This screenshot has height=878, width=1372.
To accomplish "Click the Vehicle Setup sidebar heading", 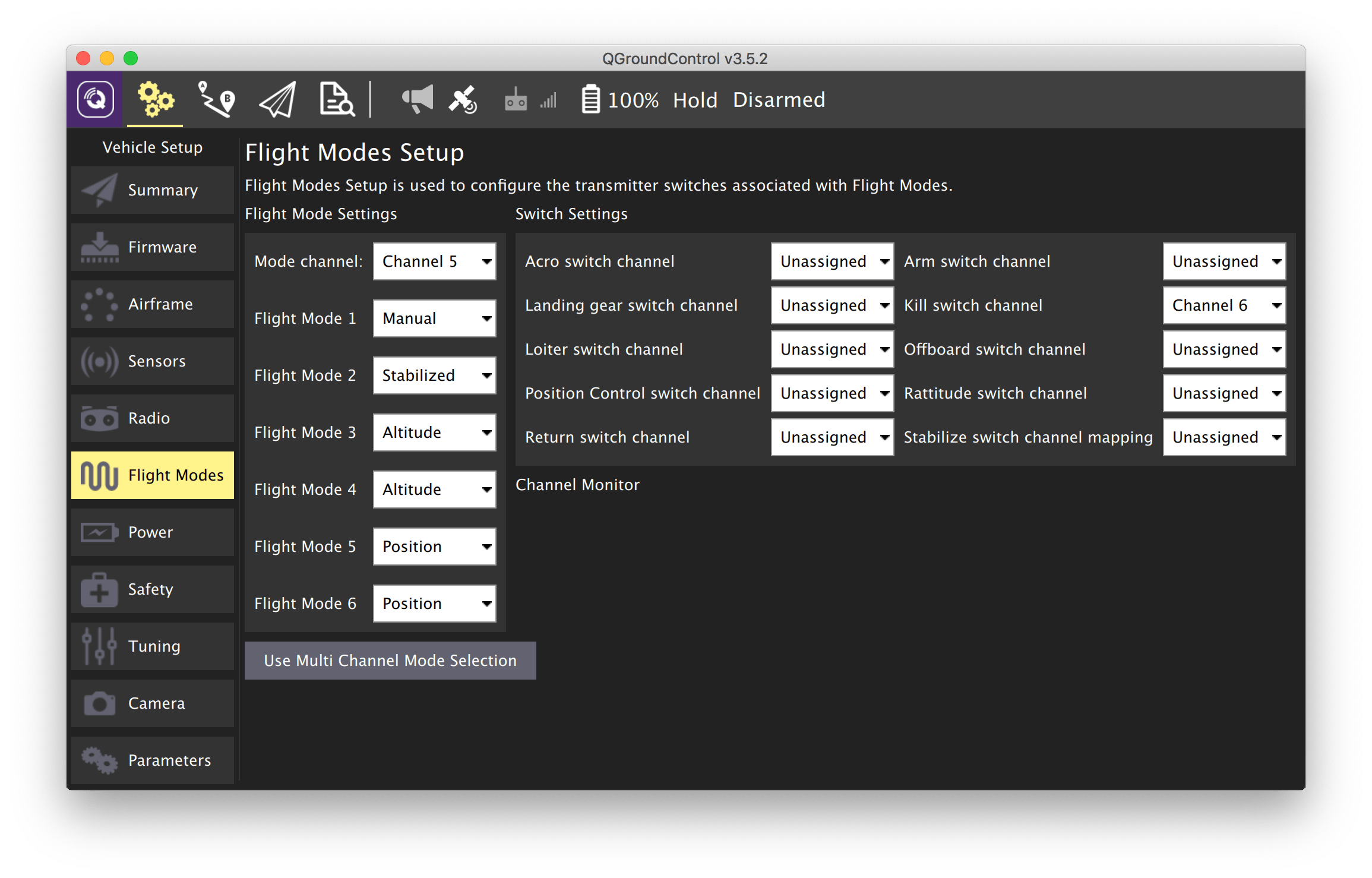I will pos(153,147).
